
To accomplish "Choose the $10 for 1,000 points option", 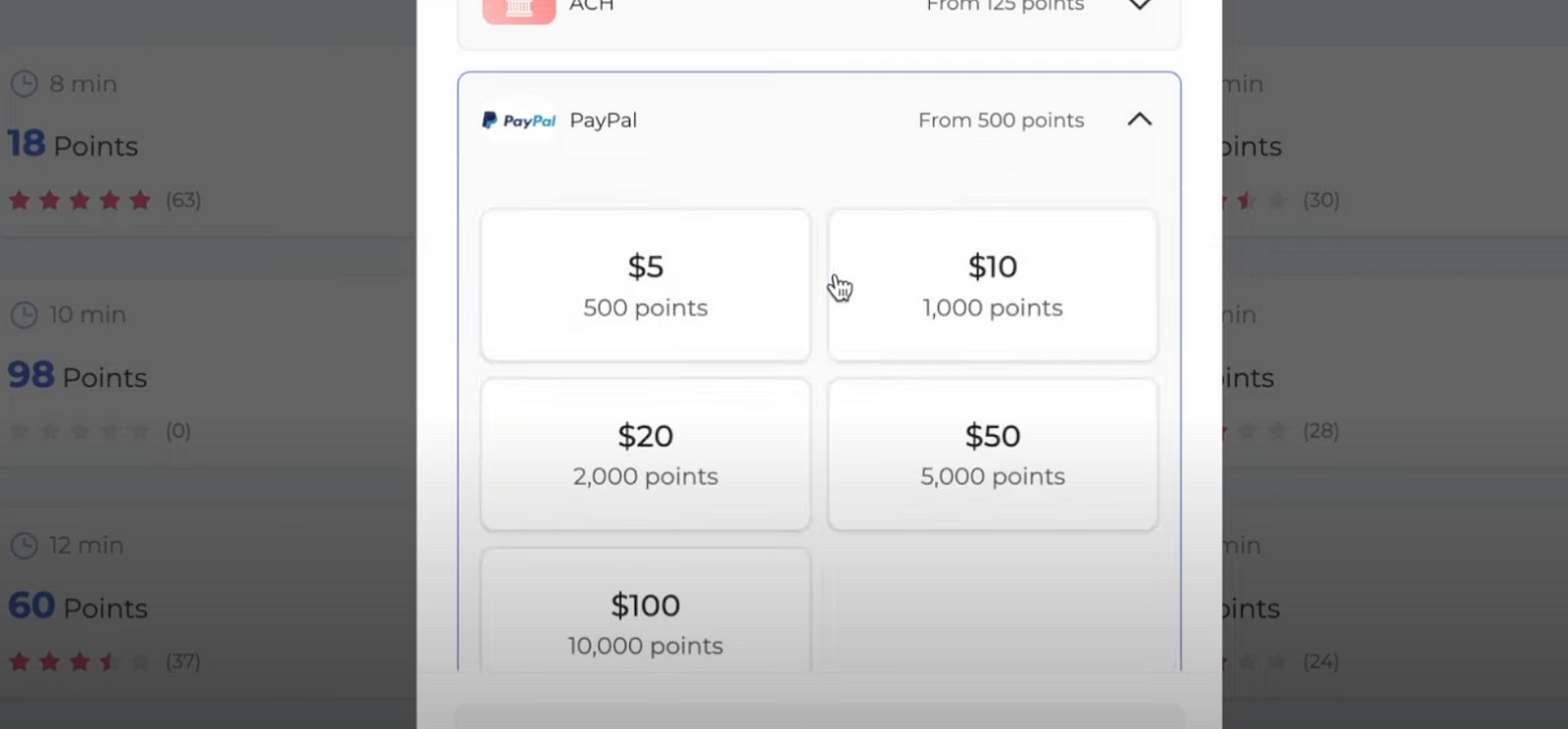I will point(992,285).
